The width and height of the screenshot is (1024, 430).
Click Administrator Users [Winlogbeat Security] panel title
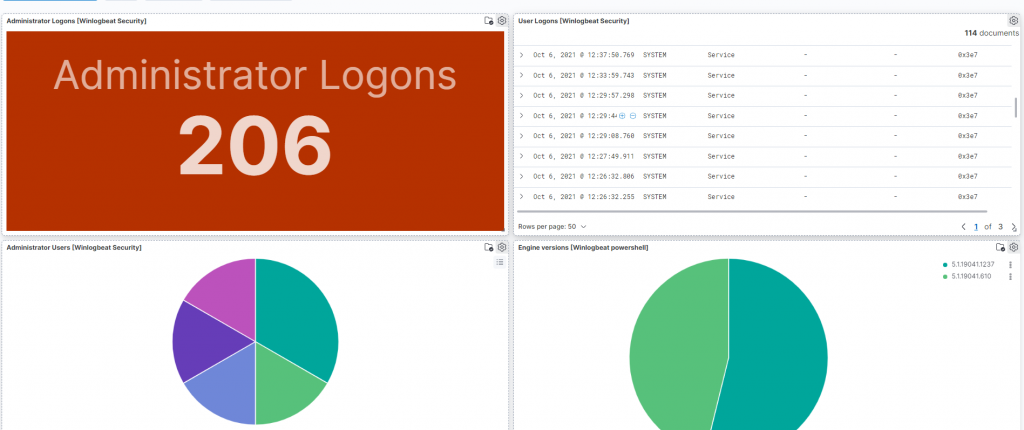tap(74, 248)
